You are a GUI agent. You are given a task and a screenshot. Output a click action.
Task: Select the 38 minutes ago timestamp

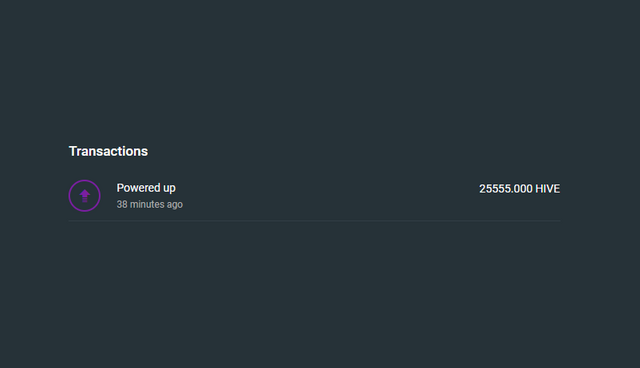(149, 204)
